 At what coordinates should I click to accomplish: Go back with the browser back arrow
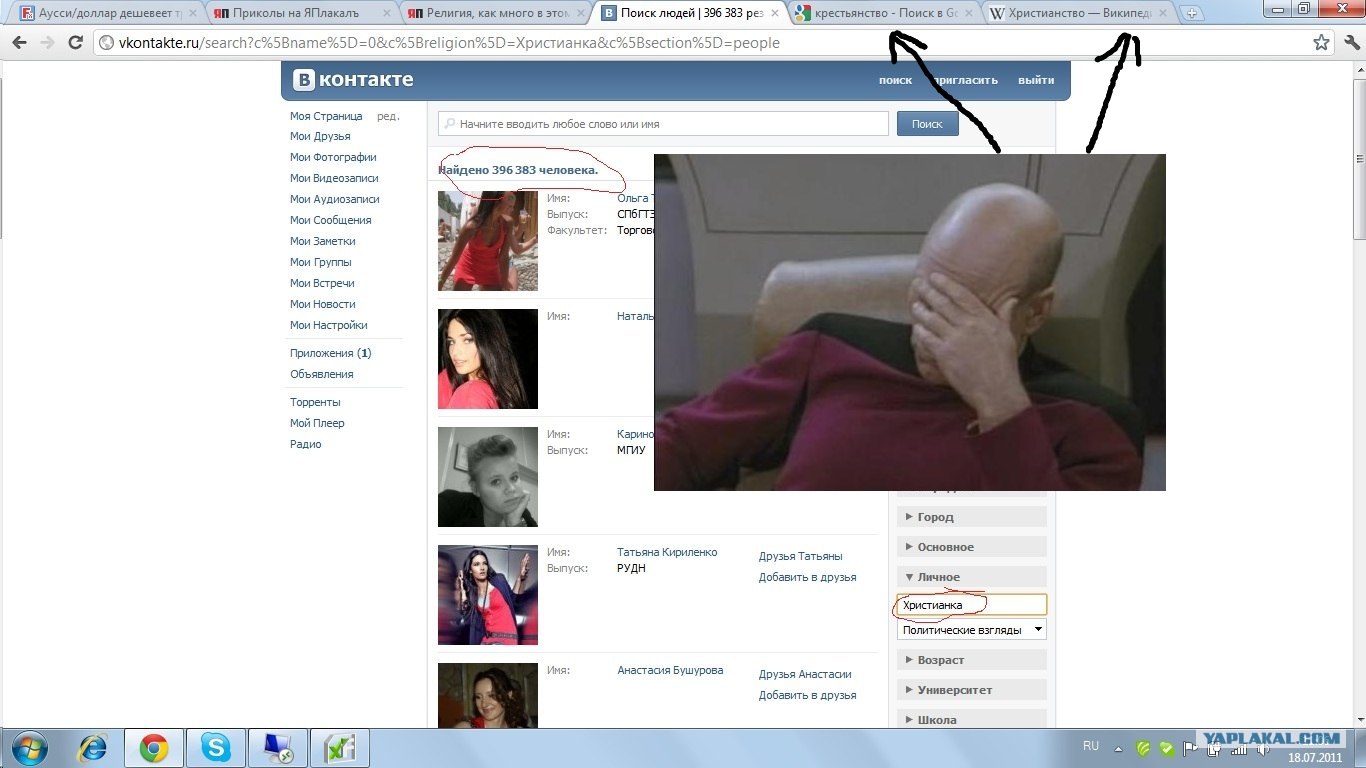tap(19, 43)
